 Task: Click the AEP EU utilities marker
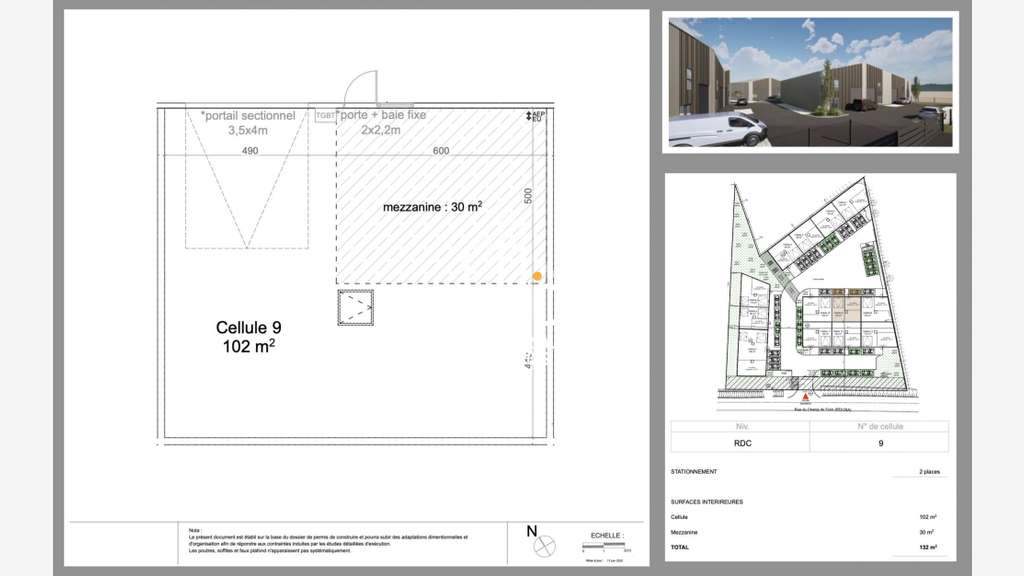coord(536,116)
